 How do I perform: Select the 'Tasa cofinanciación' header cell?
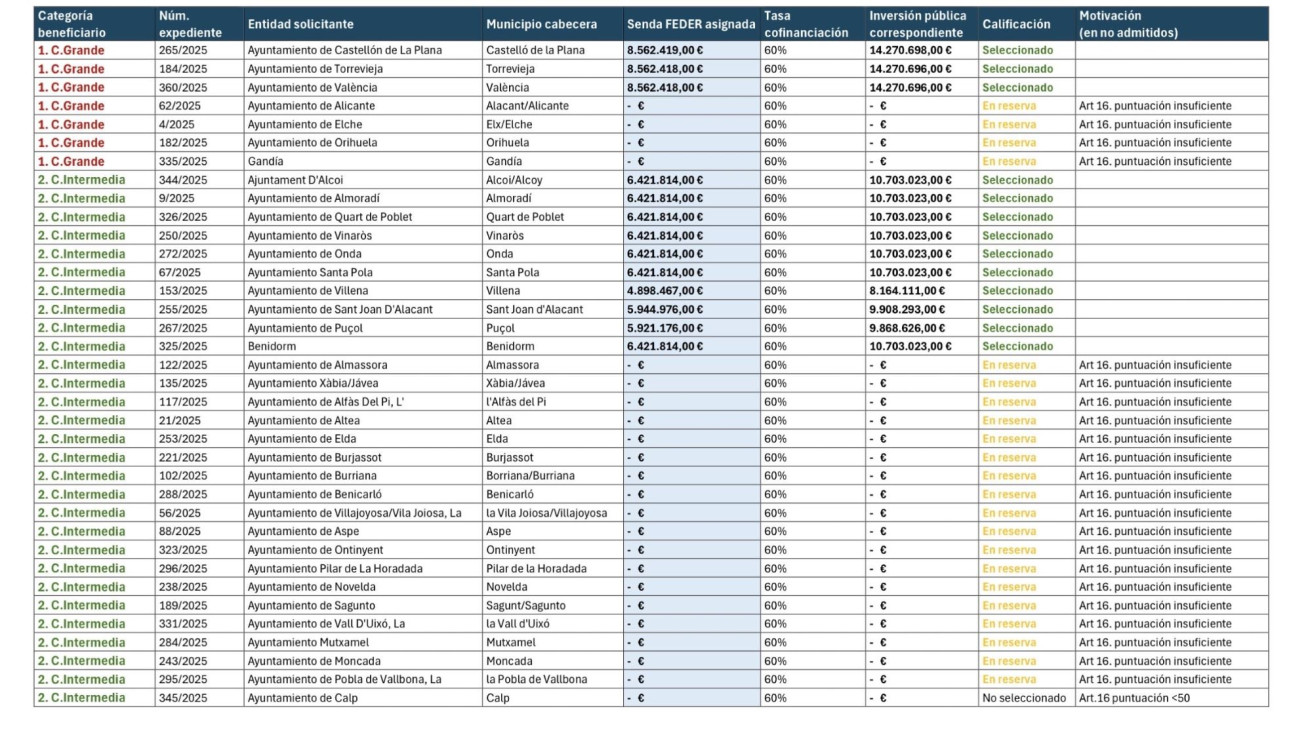coord(806,24)
